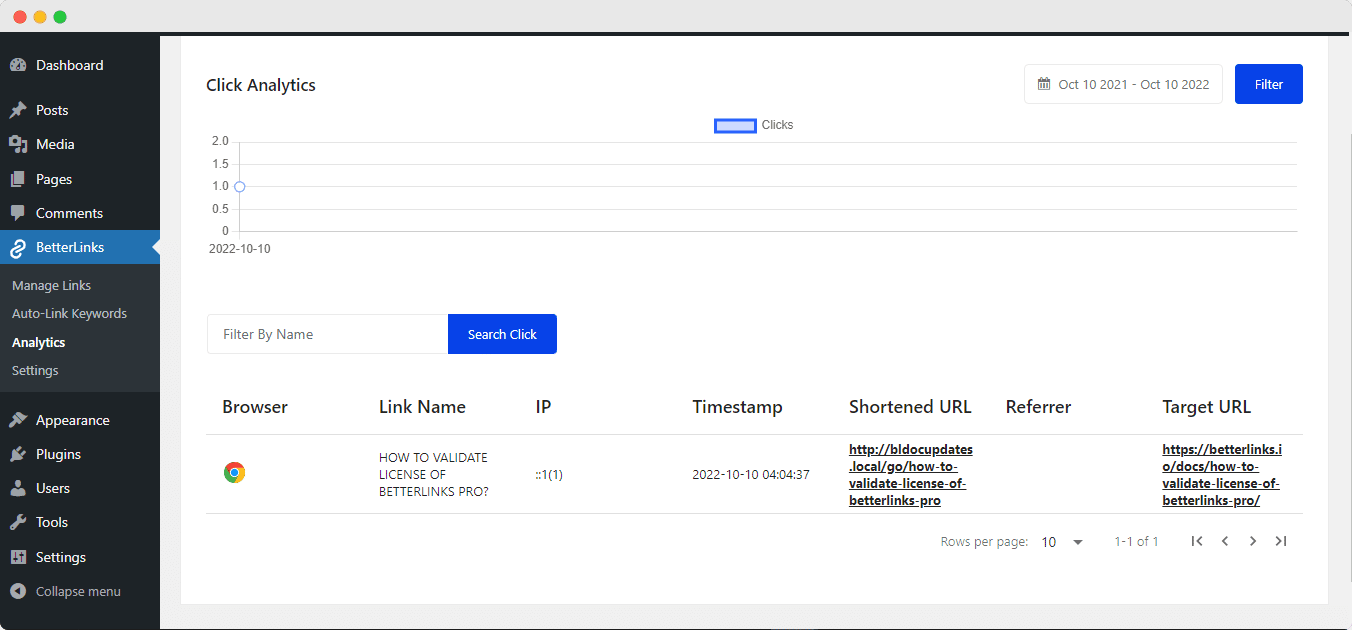Open the BetterLinks menu

(x=80, y=247)
